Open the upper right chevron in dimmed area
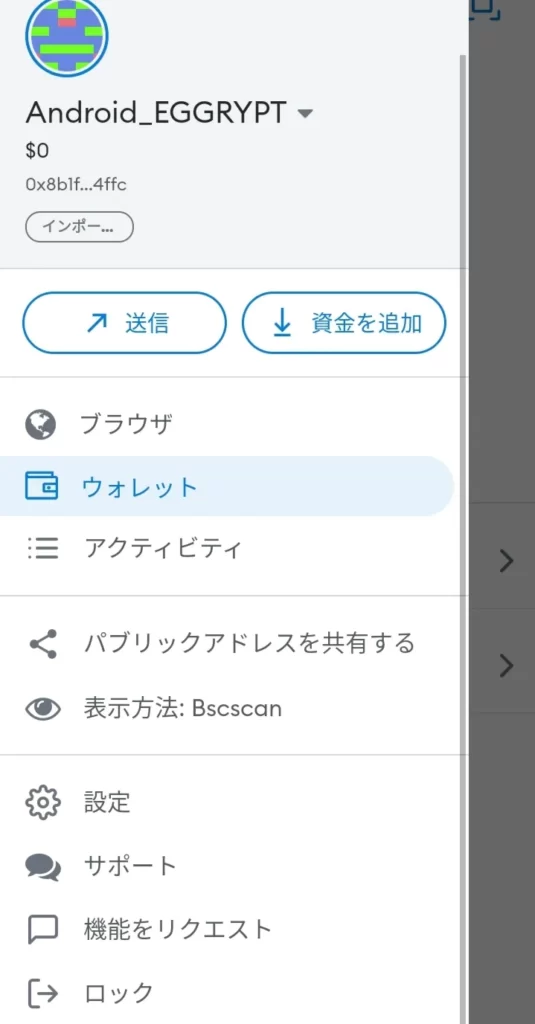This screenshot has width=535, height=1024. (506, 560)
